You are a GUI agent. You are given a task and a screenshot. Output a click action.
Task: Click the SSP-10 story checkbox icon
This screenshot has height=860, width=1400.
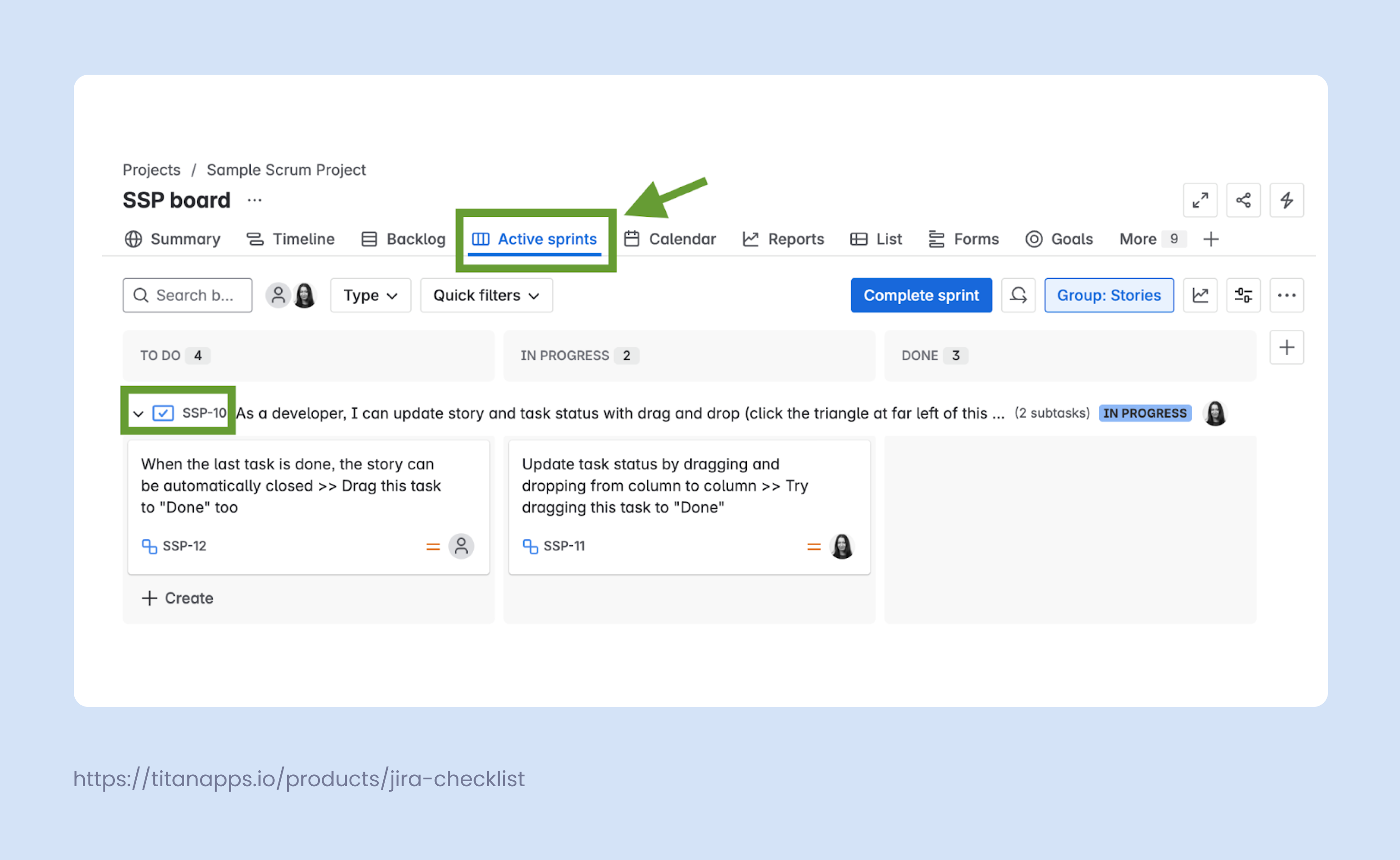(163, 413)
